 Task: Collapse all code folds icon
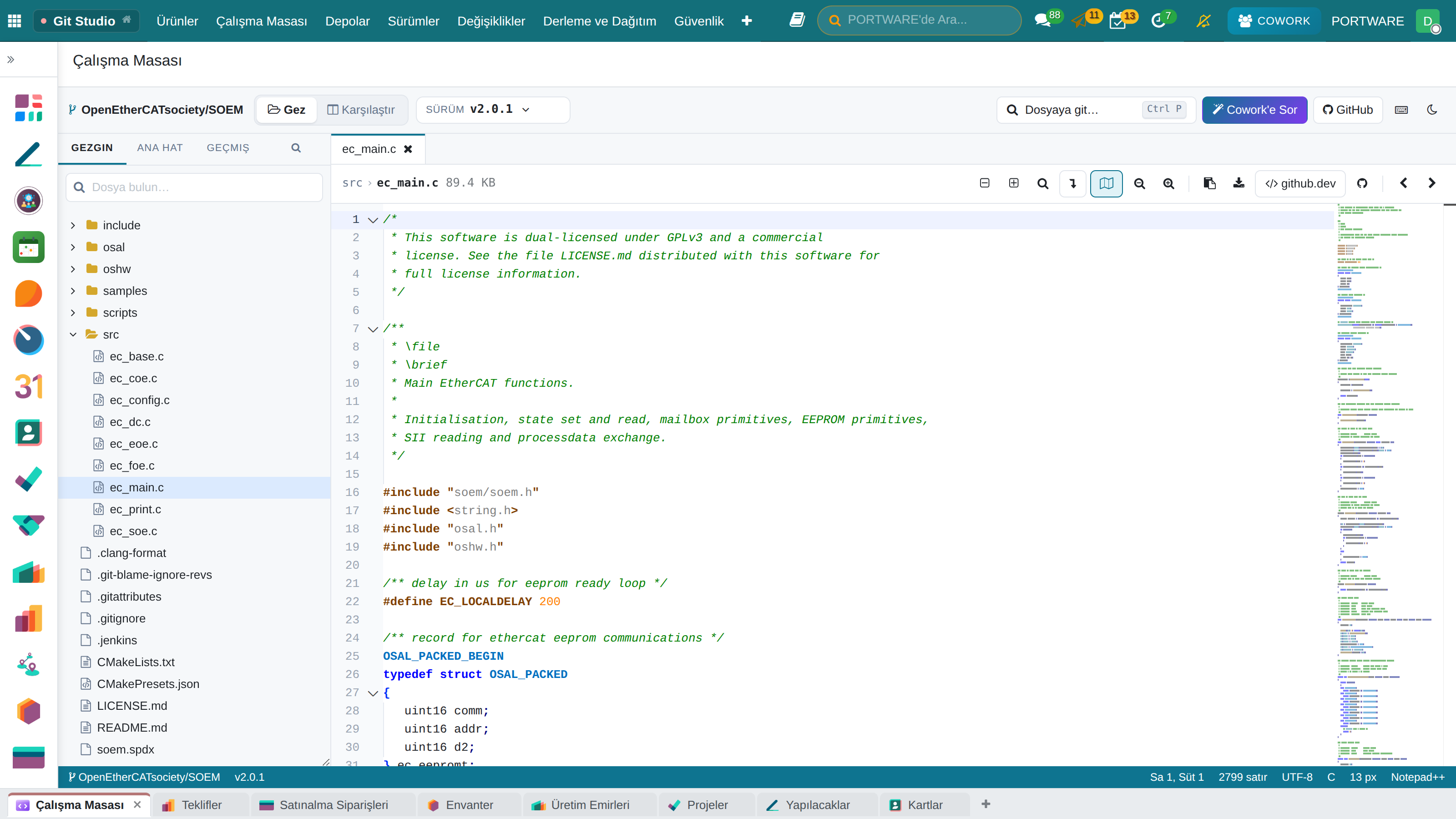[985, 183]
